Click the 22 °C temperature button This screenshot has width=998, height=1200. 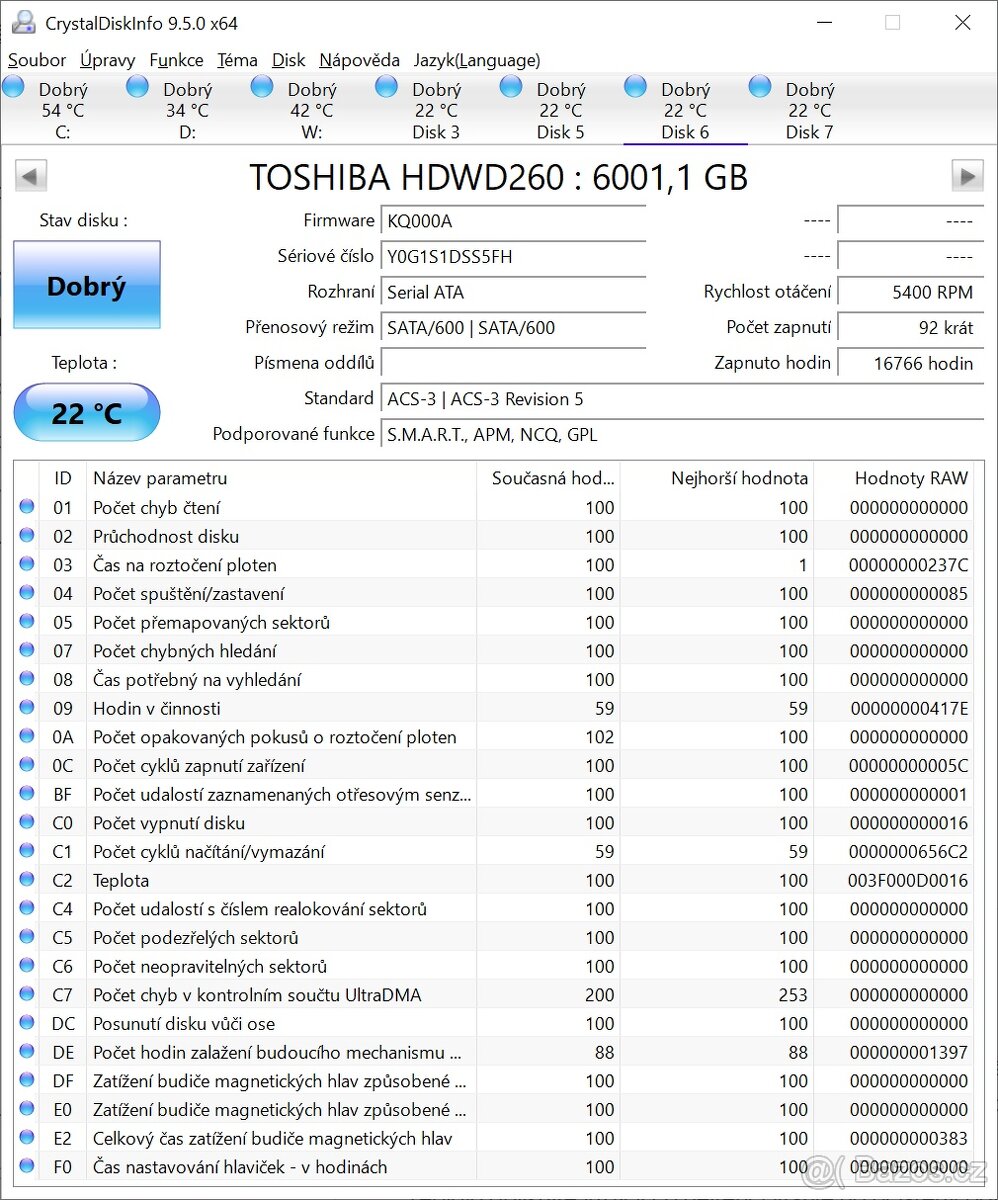[x=87, y=412]
